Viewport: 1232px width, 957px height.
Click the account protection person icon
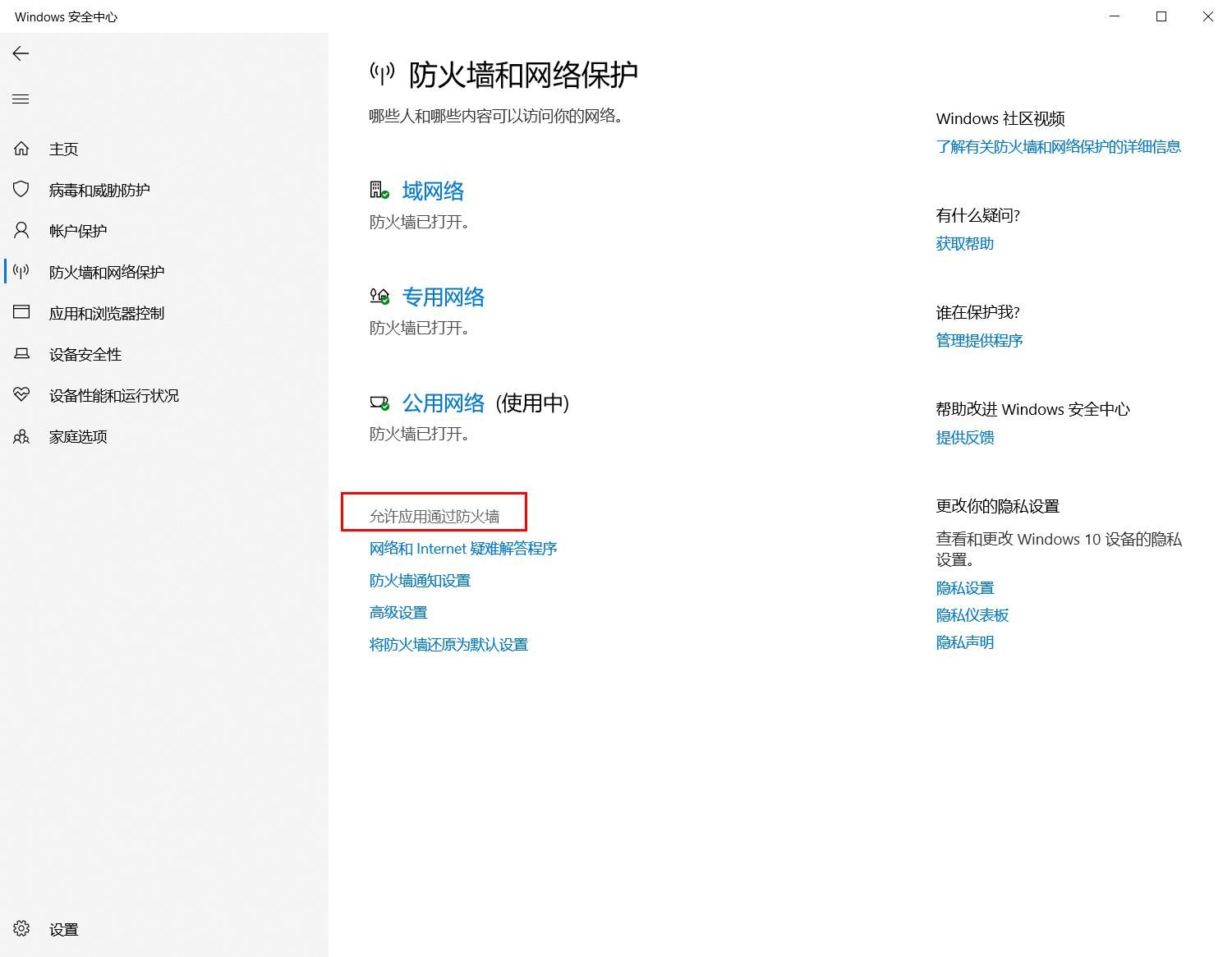point(21,231)
